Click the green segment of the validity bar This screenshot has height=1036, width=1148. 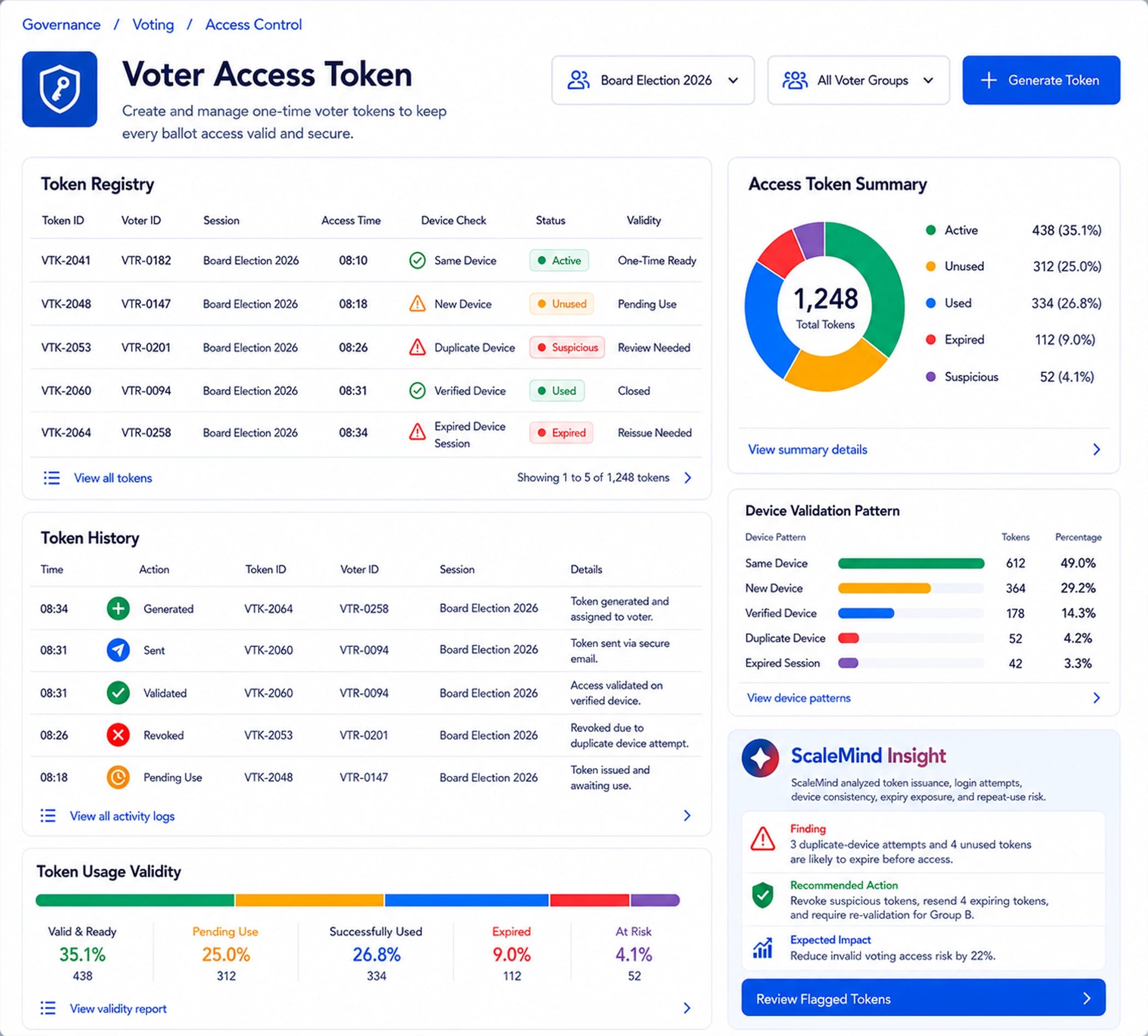click(134, 900)
